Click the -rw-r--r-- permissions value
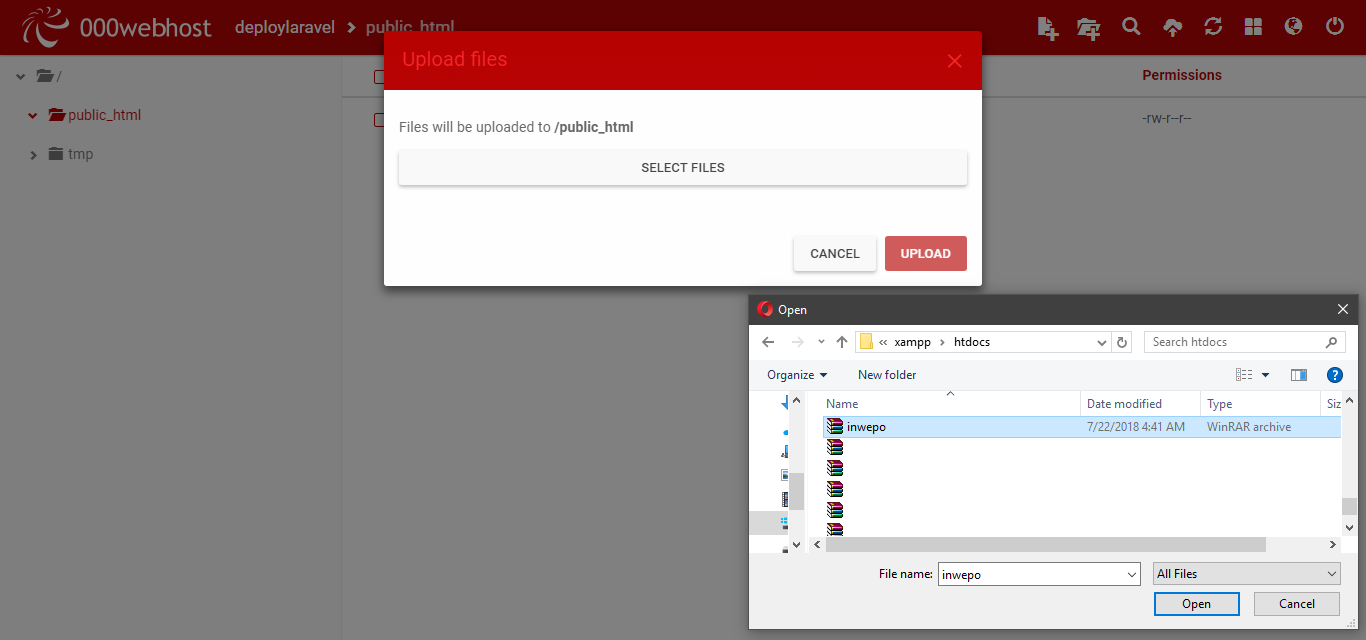Viewport: 1366px width, 640px height. click(1167, 119)
